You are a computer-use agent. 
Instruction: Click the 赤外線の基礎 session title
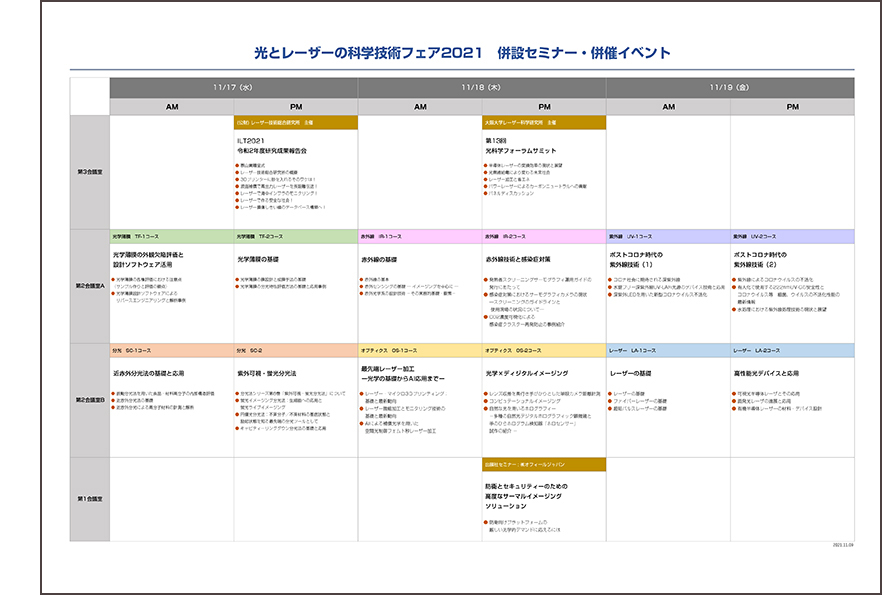(x=379, y=259)
